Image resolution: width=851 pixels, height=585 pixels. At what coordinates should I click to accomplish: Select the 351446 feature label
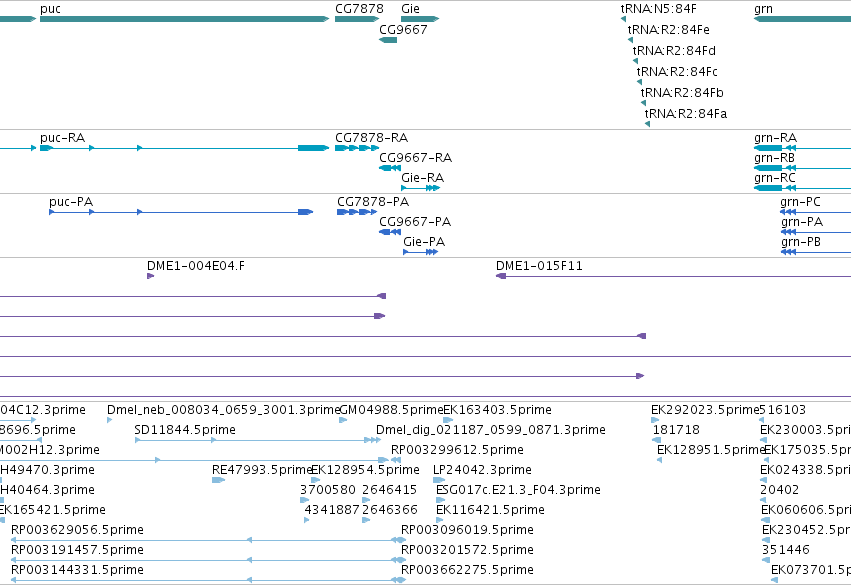[785, 550]
